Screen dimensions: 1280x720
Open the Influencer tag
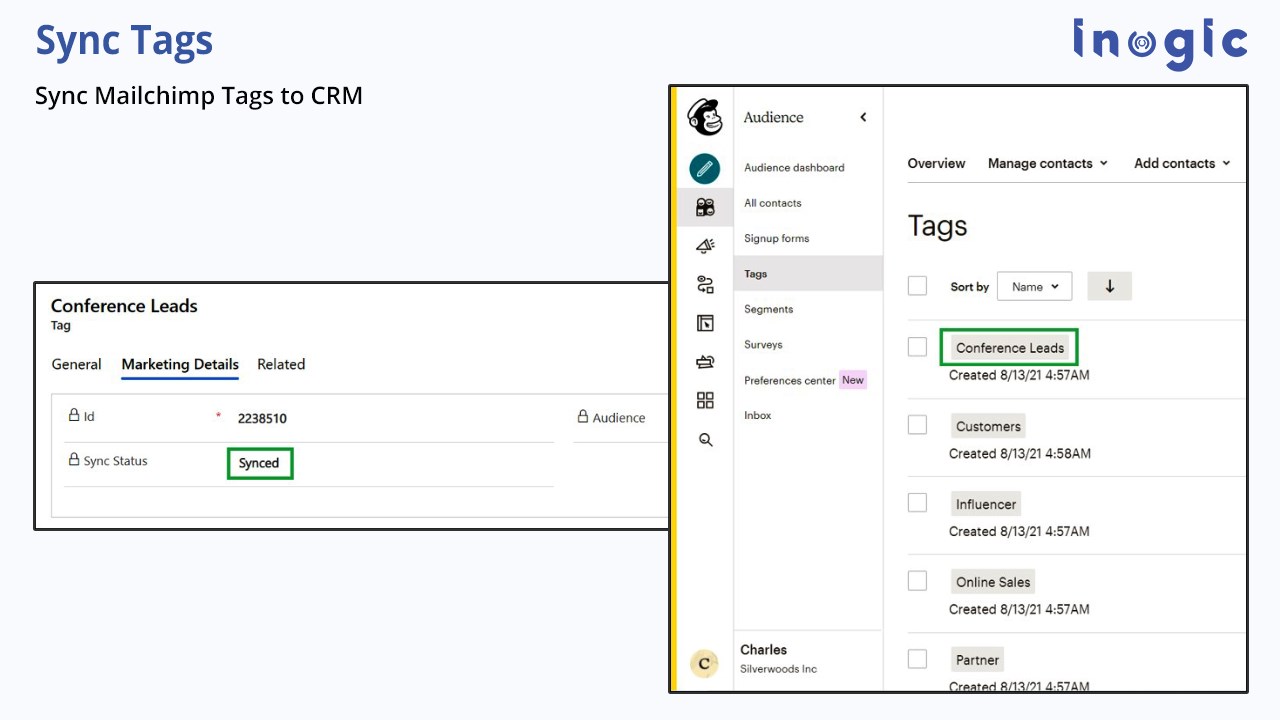pyautogui.click(x=986, y=504)
